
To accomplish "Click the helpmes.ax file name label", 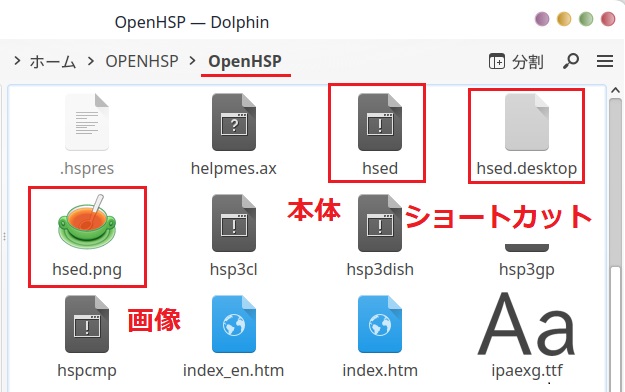I will point(234,168).
